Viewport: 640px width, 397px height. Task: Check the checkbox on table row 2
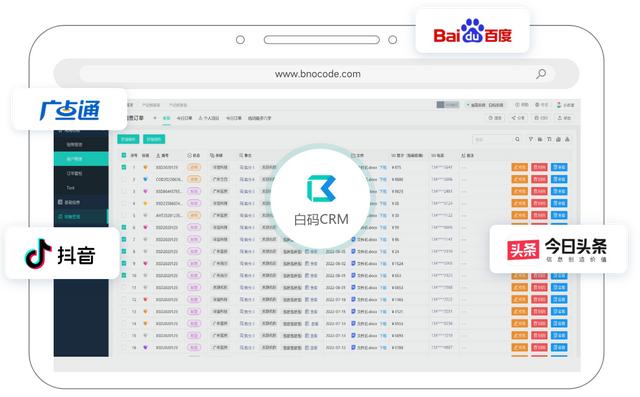(124, 179)
